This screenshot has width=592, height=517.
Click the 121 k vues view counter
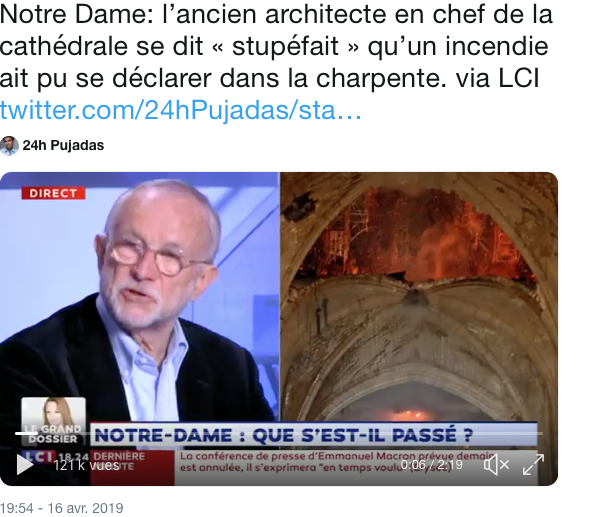[86, 465]
